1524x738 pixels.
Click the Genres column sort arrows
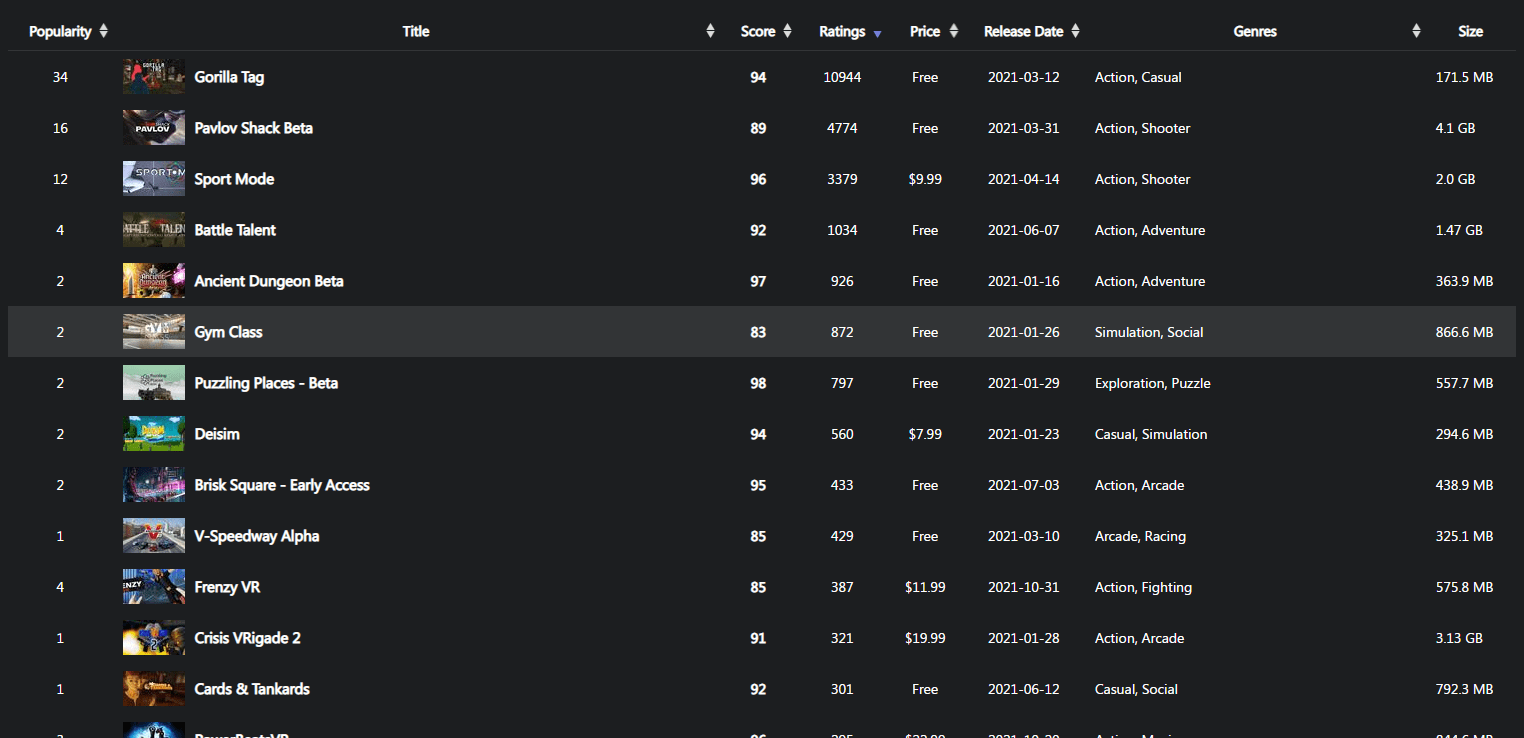(1416, 31)
